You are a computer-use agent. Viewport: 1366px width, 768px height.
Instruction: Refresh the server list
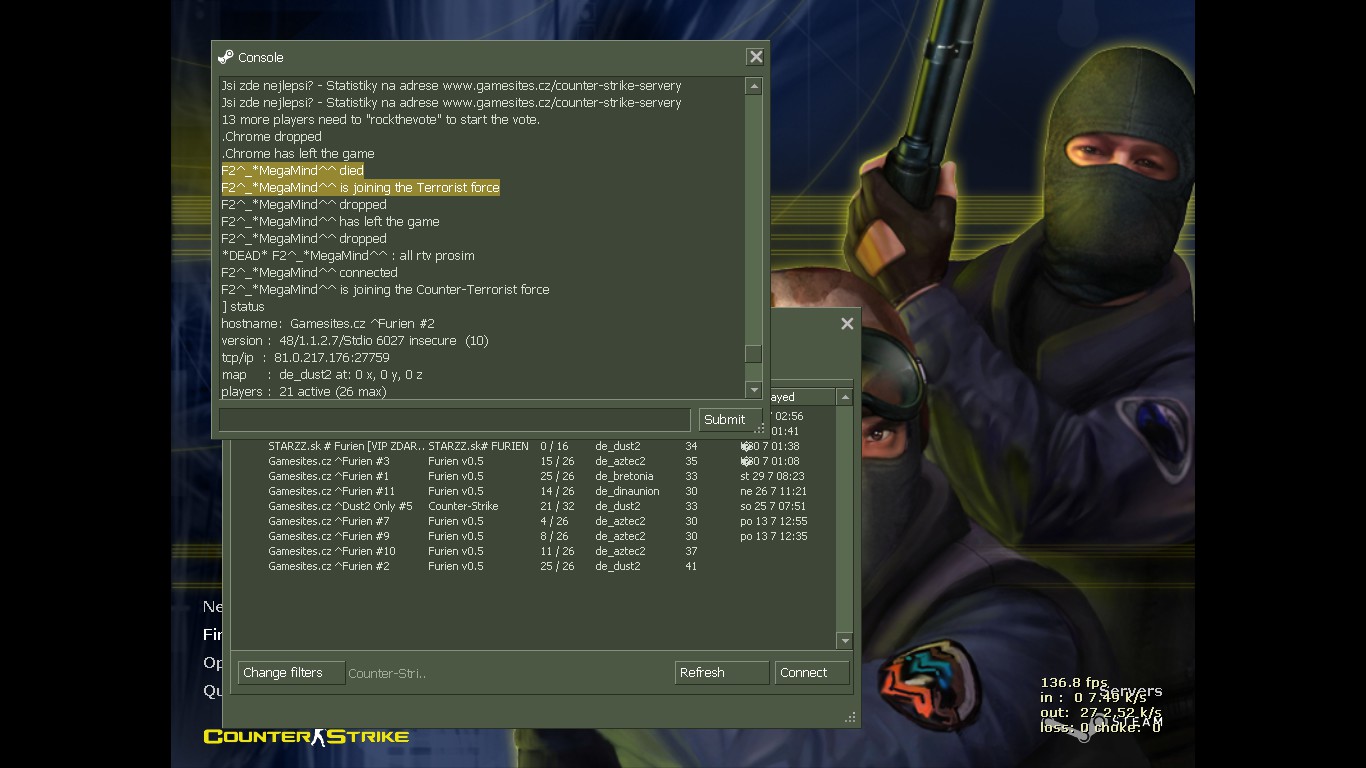pos(722,673)
